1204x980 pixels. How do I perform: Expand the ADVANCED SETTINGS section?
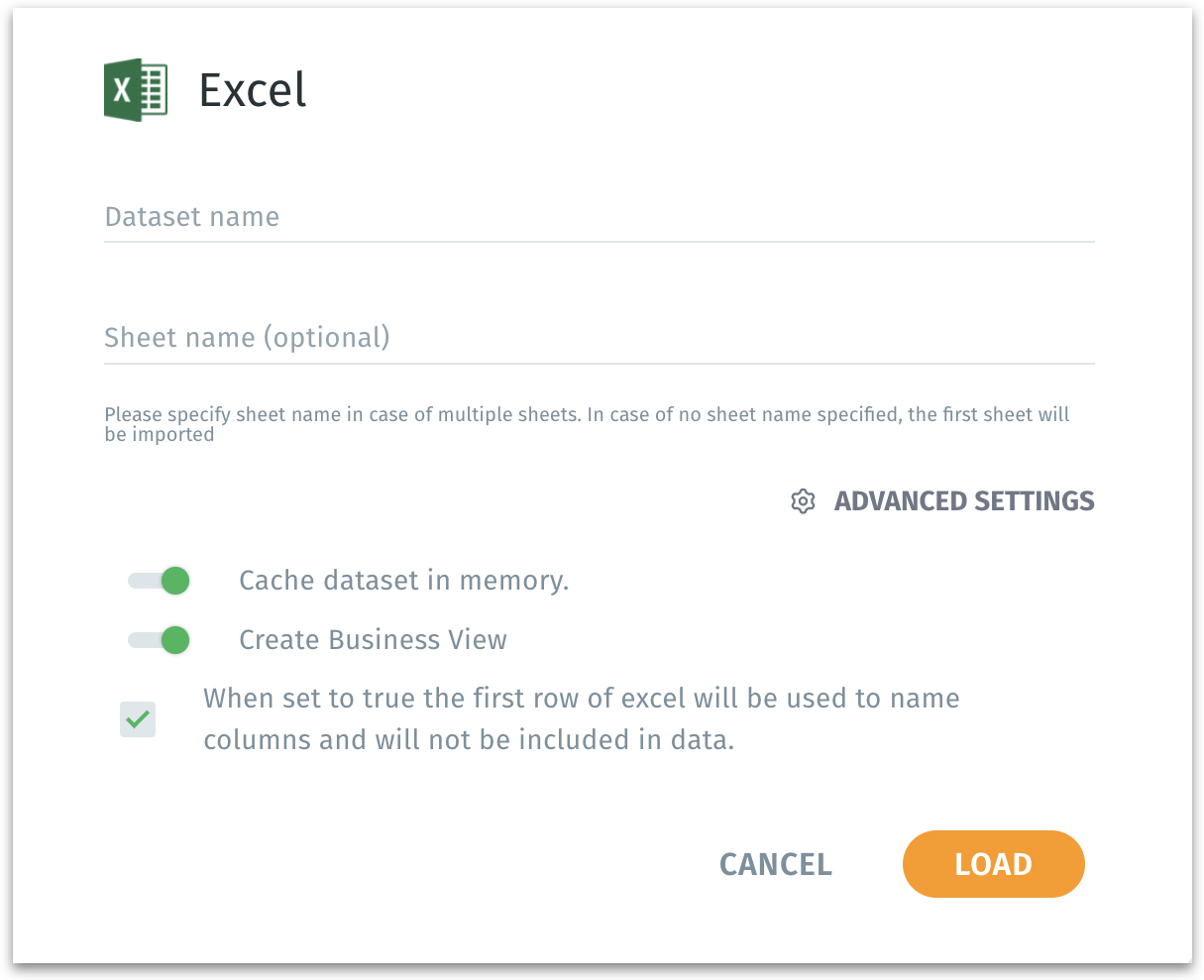[x=963, y=501]
